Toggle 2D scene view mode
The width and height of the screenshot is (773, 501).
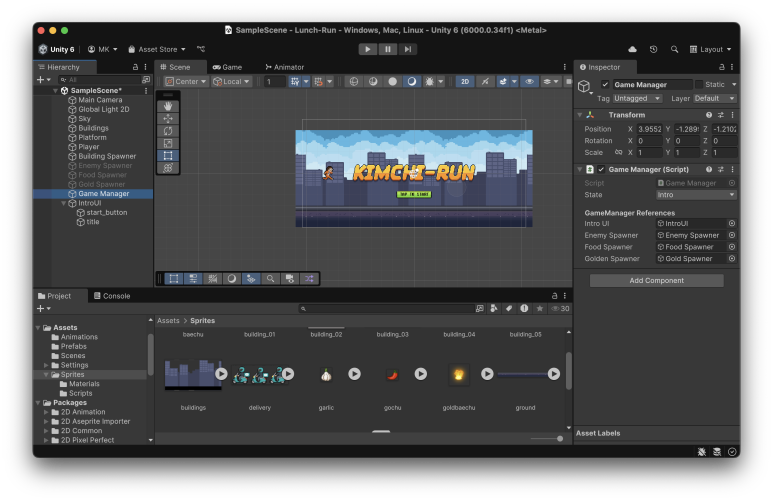[x=465, y=82]
